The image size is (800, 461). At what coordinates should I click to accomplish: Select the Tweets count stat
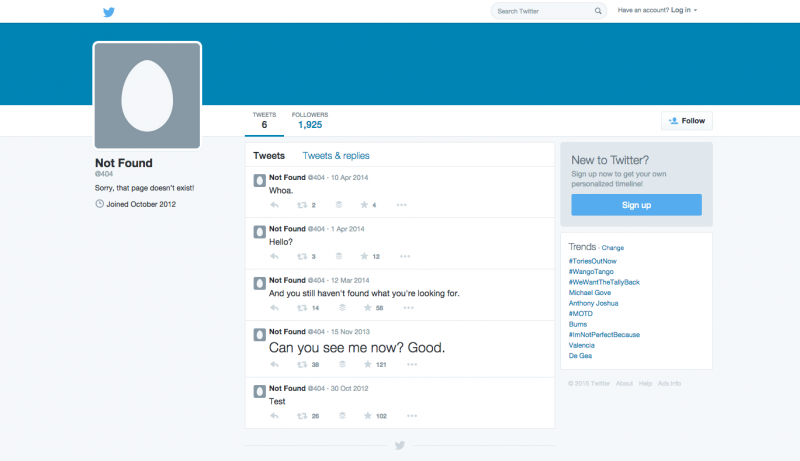[264, 121]
